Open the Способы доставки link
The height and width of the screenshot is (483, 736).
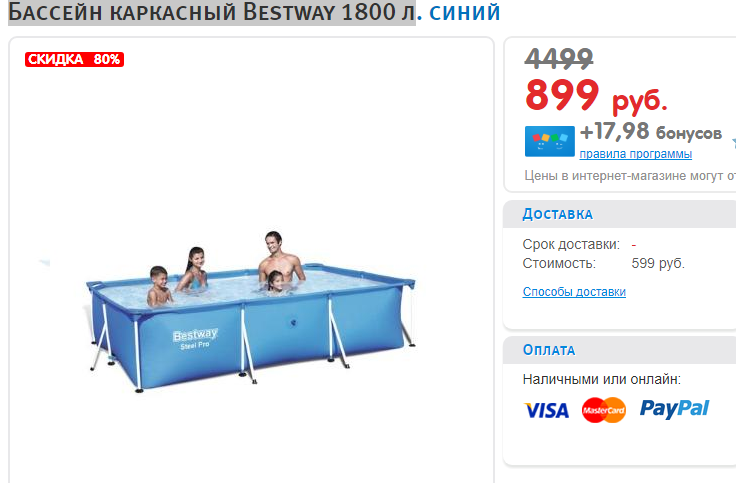(574, 292)
